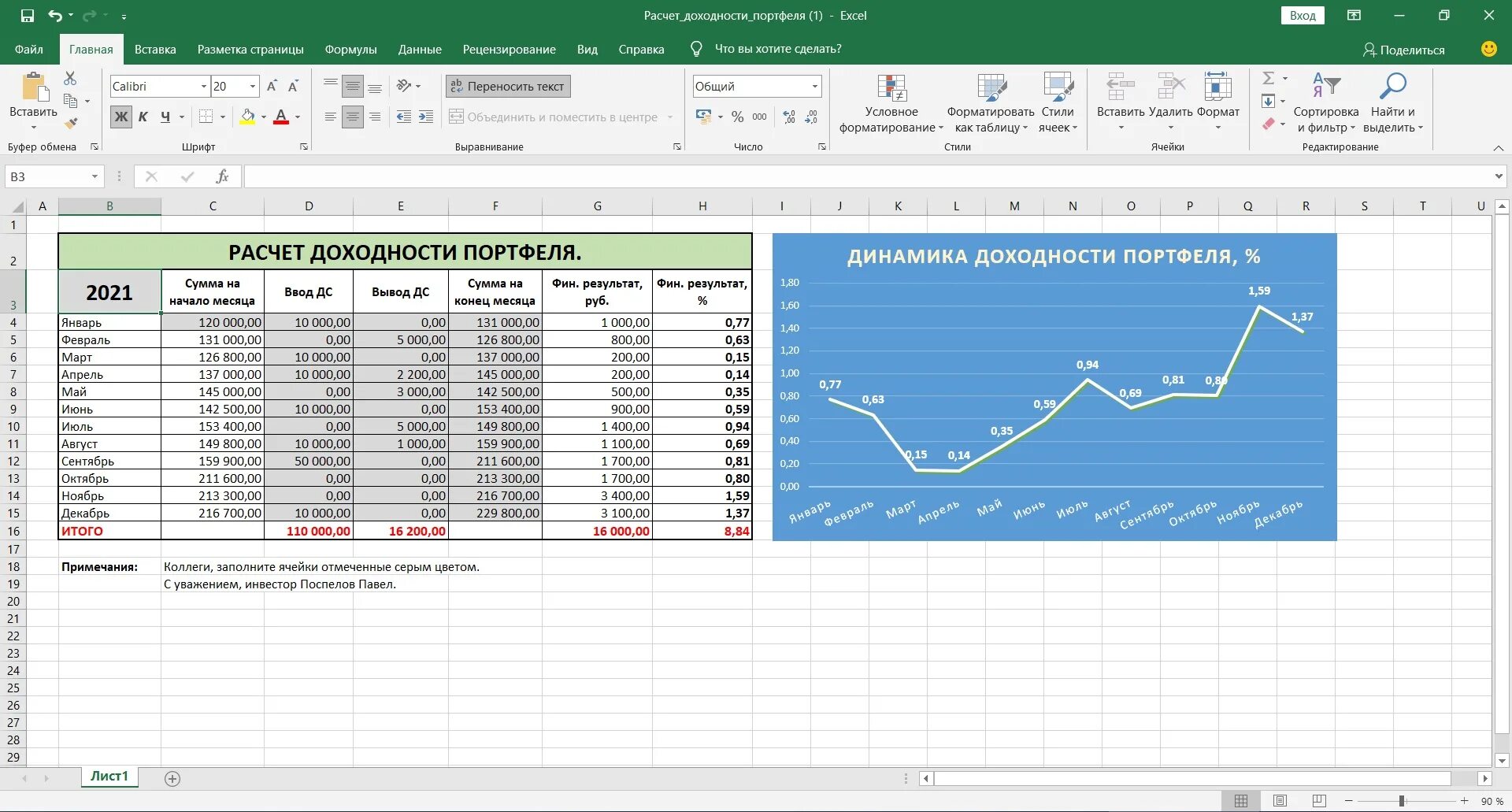
Task: Click the Clear eraser icon
Action: pos(1268,124)
